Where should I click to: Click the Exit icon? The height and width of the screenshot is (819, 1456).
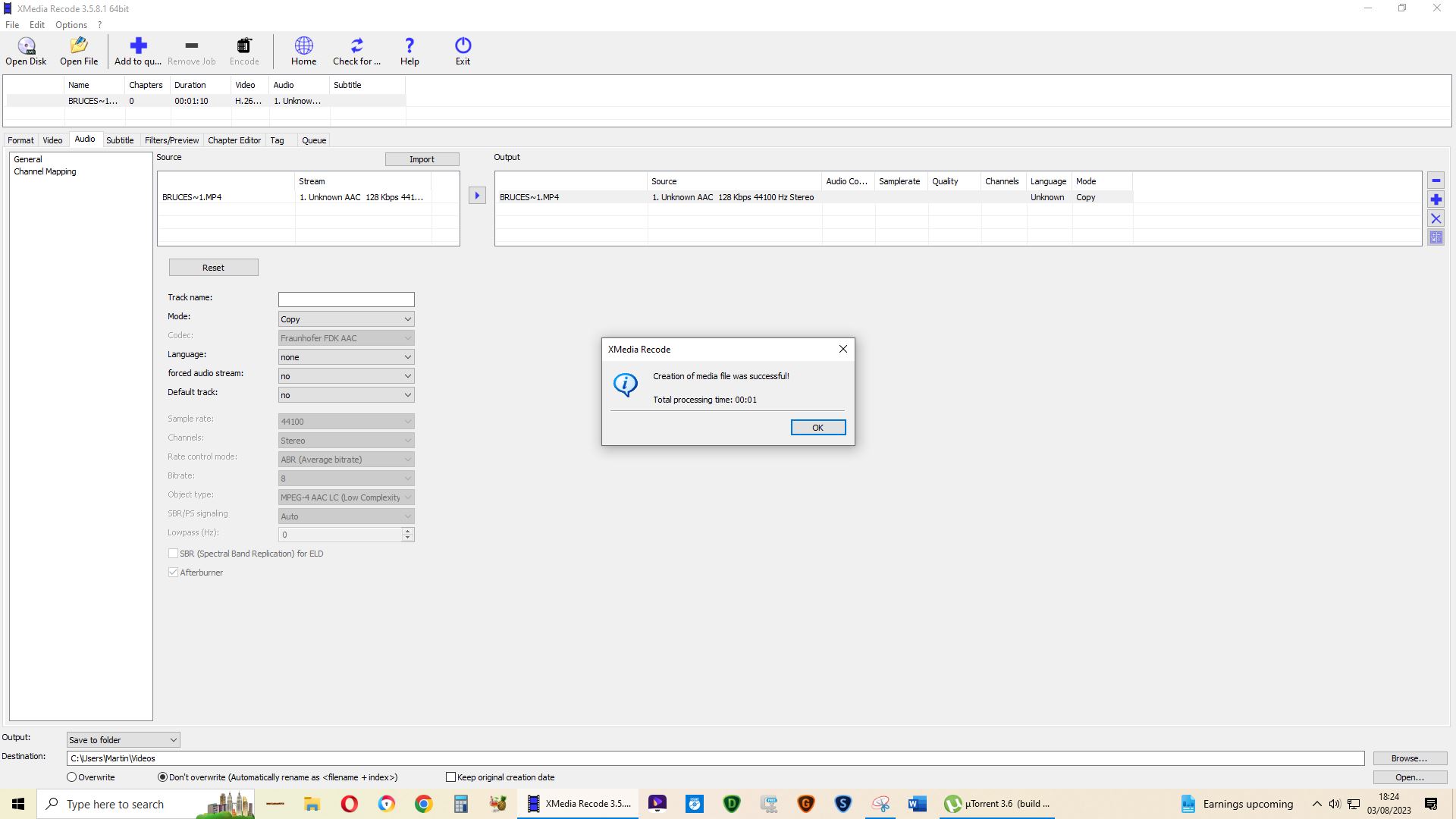(x=463, y=51)
